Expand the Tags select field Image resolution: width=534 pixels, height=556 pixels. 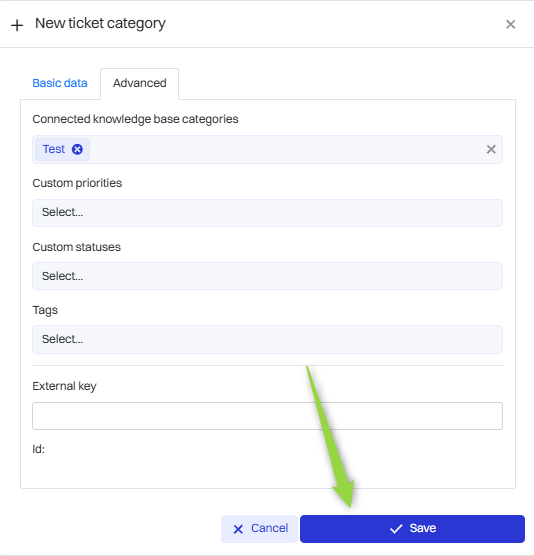[267, 339]
